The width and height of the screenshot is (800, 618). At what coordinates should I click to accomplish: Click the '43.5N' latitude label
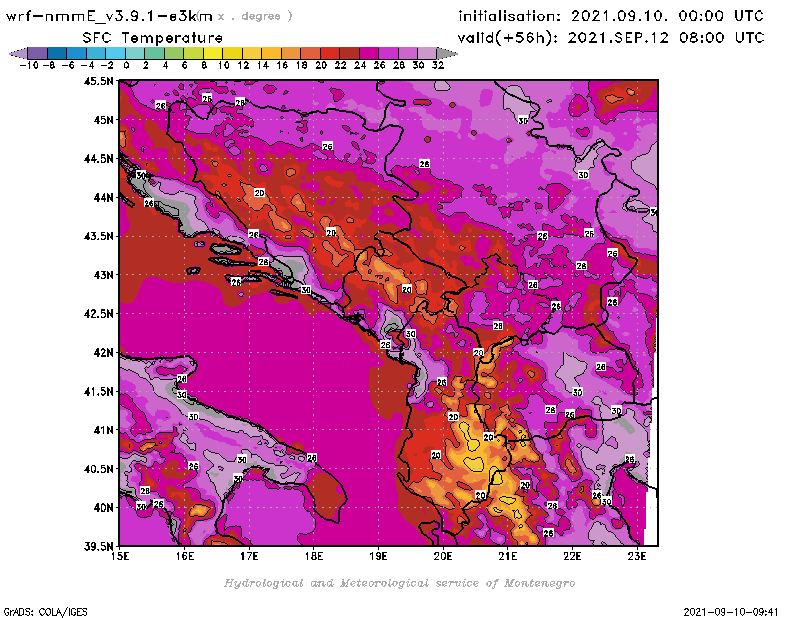[98, 236]
